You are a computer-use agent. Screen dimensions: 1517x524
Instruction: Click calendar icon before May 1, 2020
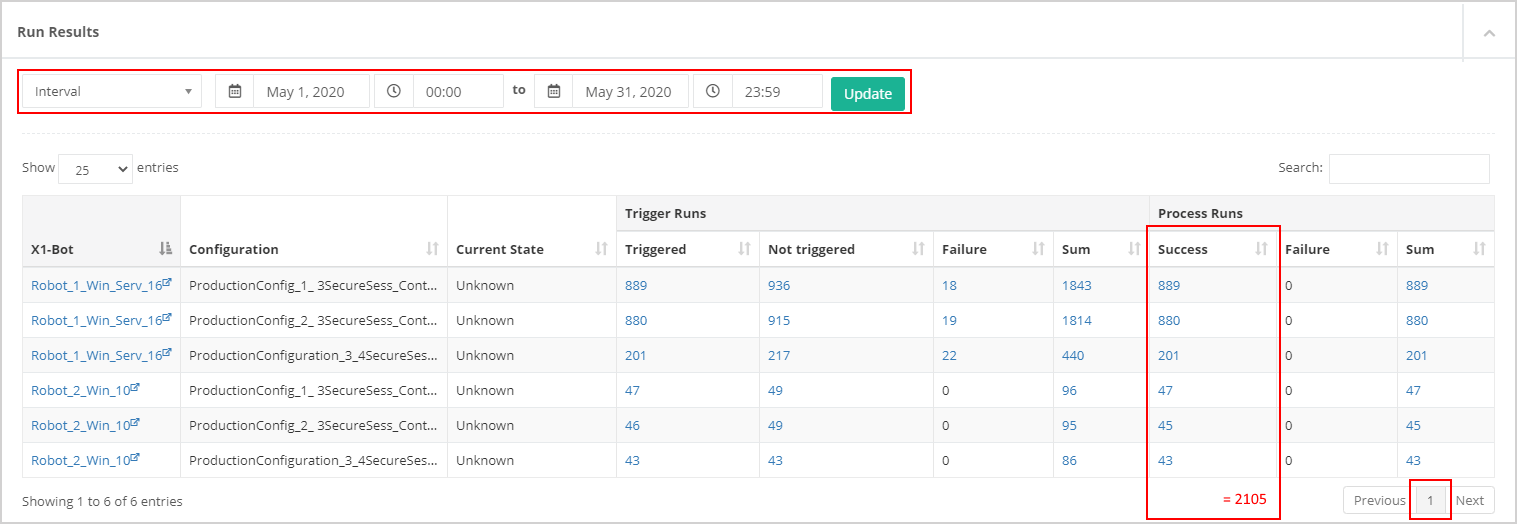coord(235,91)
